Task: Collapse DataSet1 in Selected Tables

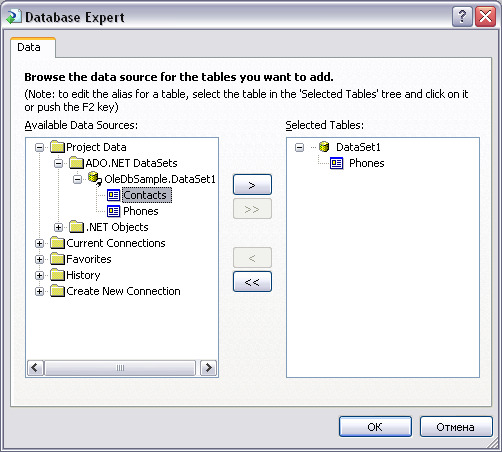Action: coord(299,147)
